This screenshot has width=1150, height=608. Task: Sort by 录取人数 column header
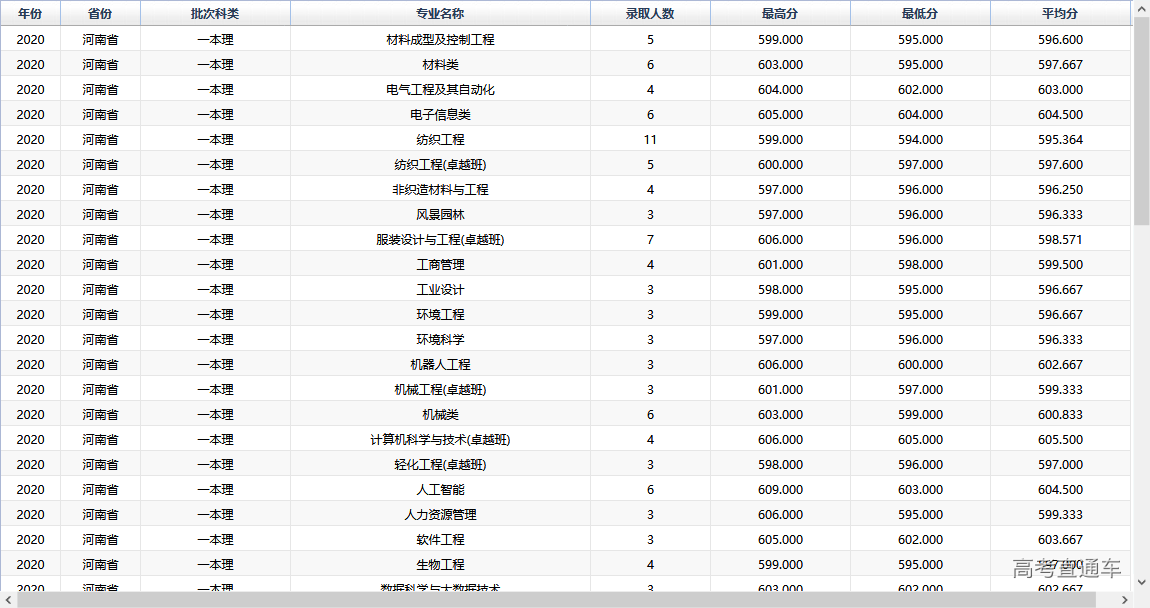tap(650, 14)
